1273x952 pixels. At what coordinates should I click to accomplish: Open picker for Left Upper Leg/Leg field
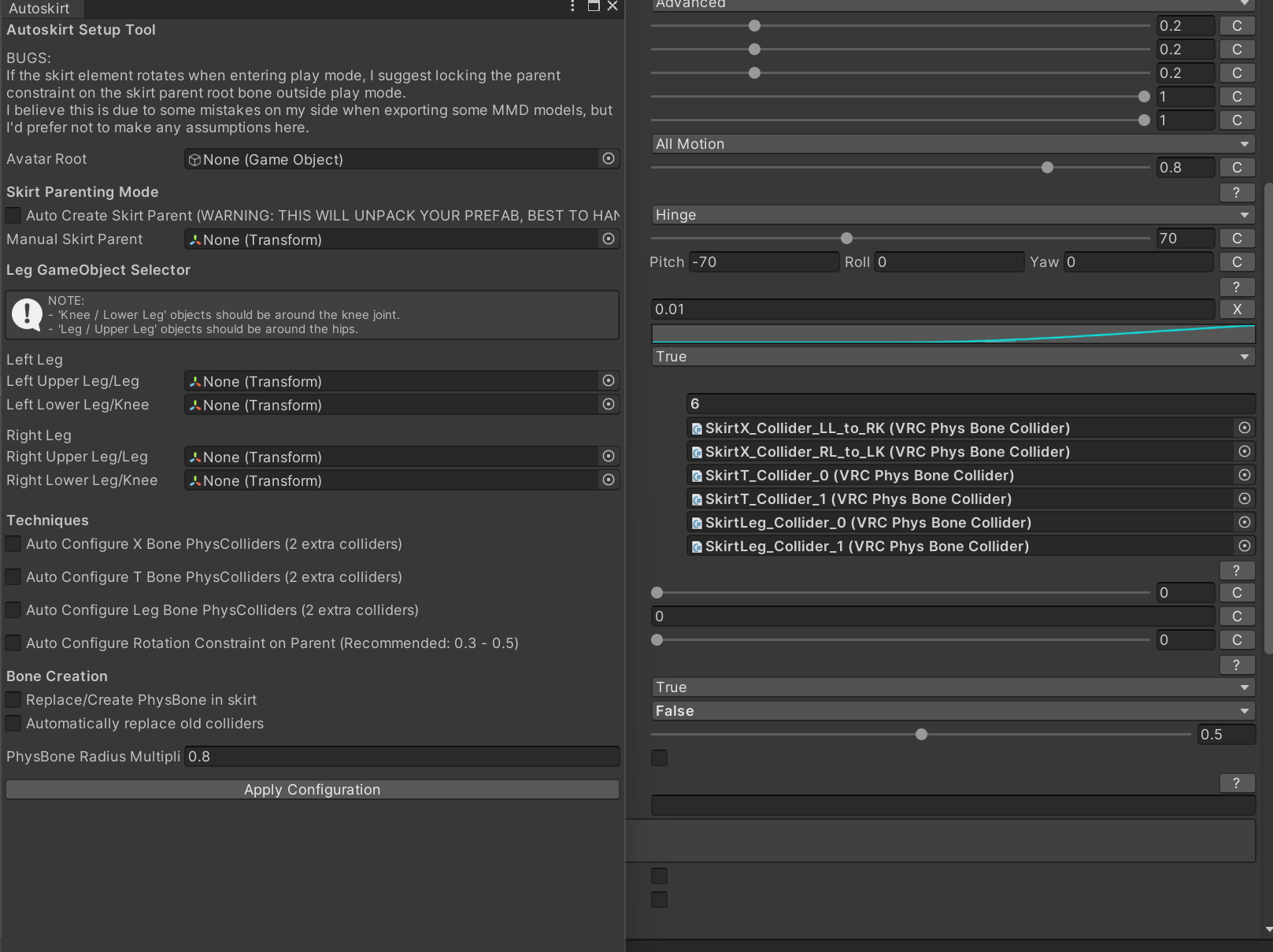tap(609, 381)
